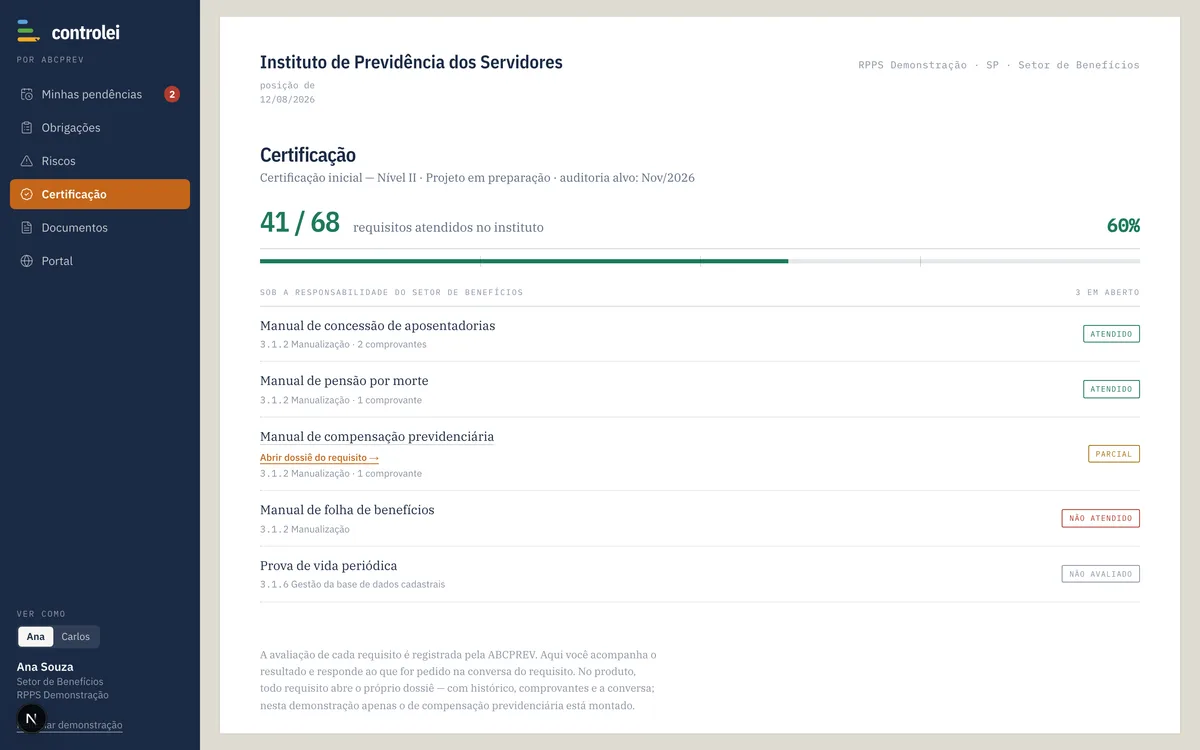Viewport: 1200px width, 750px height.
Task: Select Prova de vida periódica row
Action: point(700,574)
